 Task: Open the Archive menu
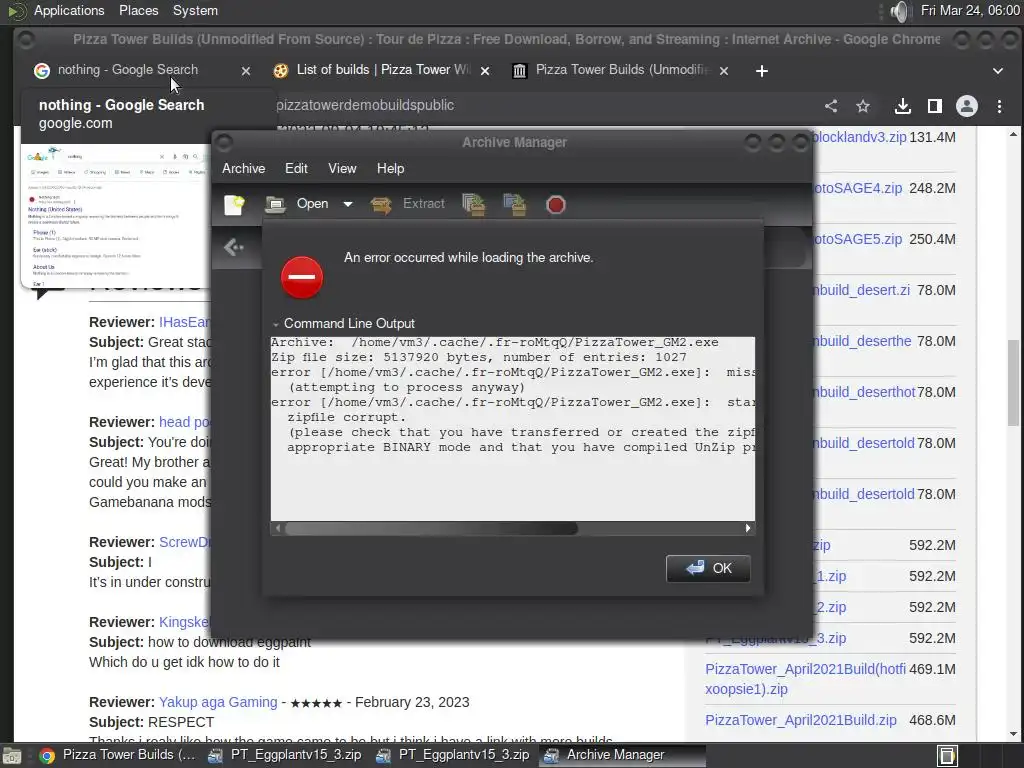244,168
